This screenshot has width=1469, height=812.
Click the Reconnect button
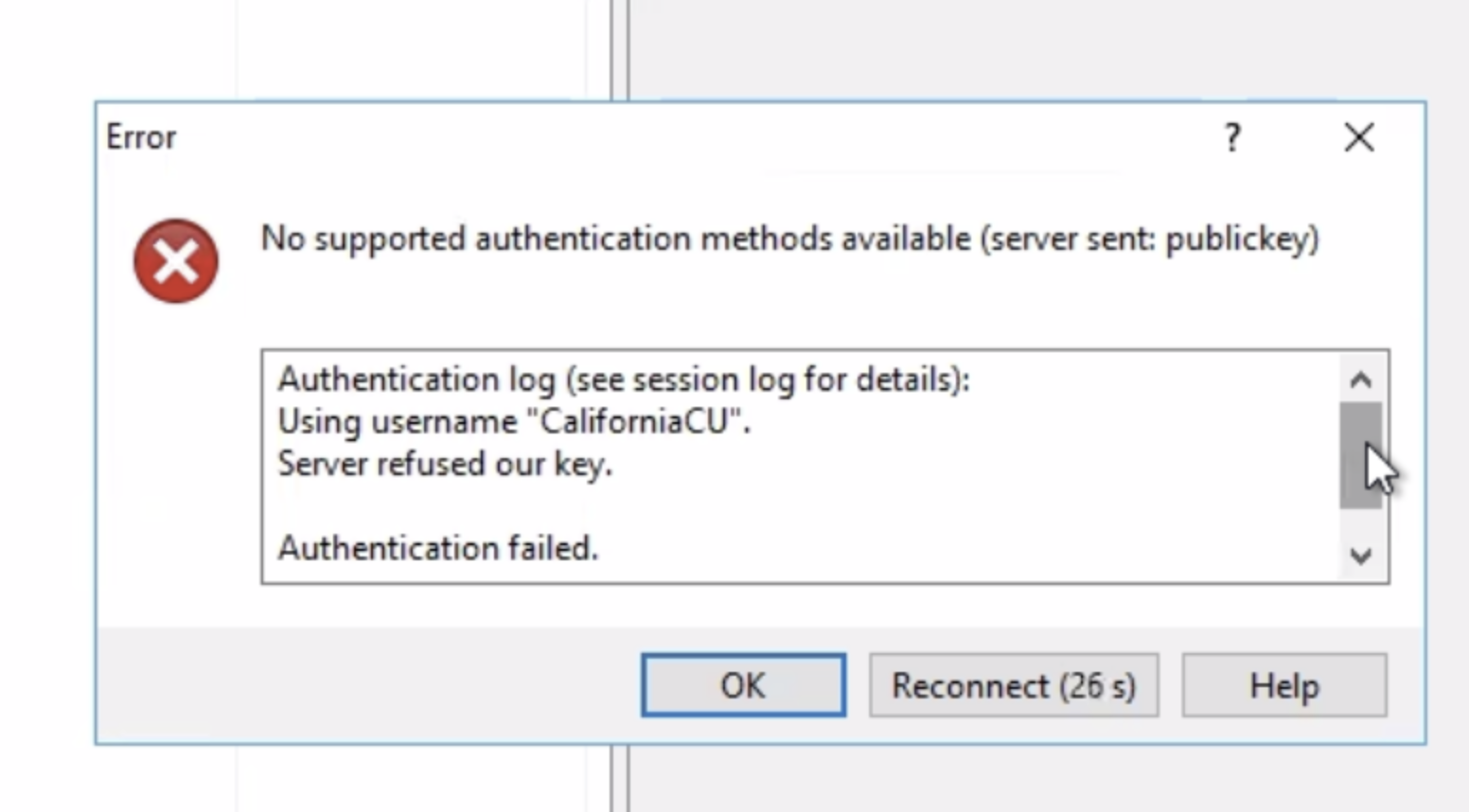click(x=1014, y=685)
